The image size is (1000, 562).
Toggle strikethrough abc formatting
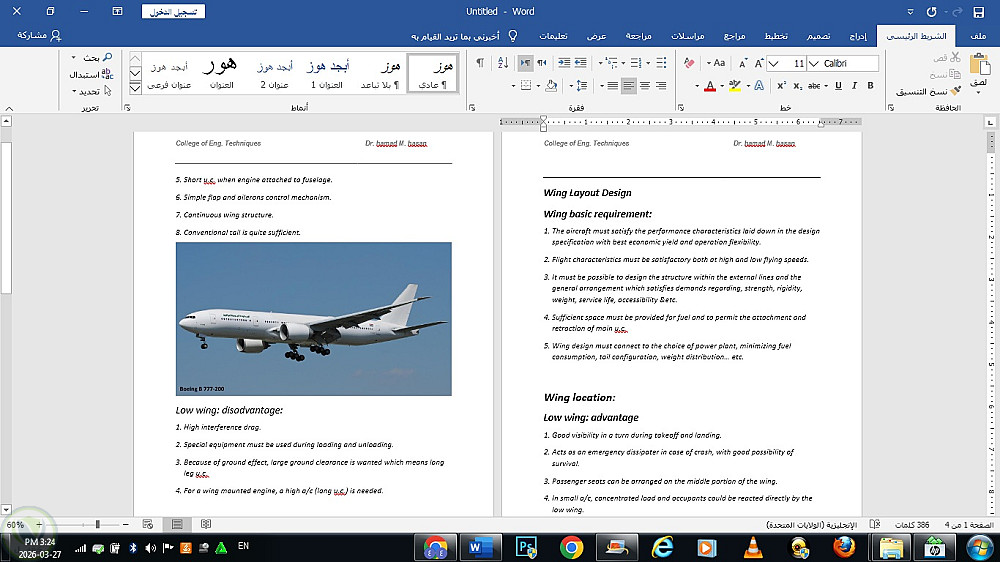click(814, 85)
